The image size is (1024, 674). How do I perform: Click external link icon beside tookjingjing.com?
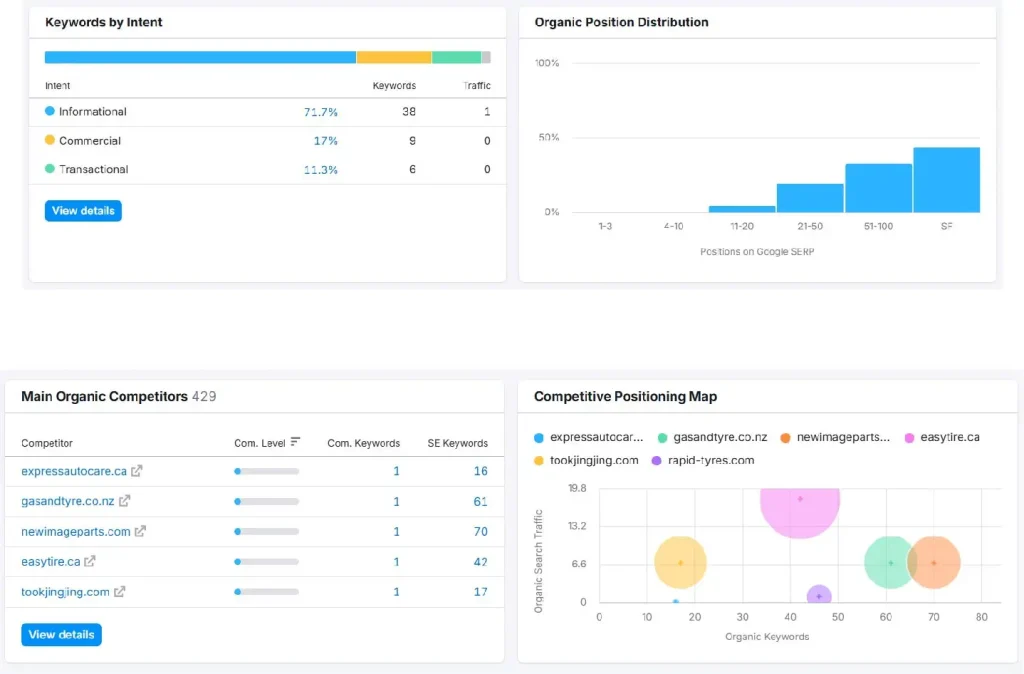[x=120, y=592]
